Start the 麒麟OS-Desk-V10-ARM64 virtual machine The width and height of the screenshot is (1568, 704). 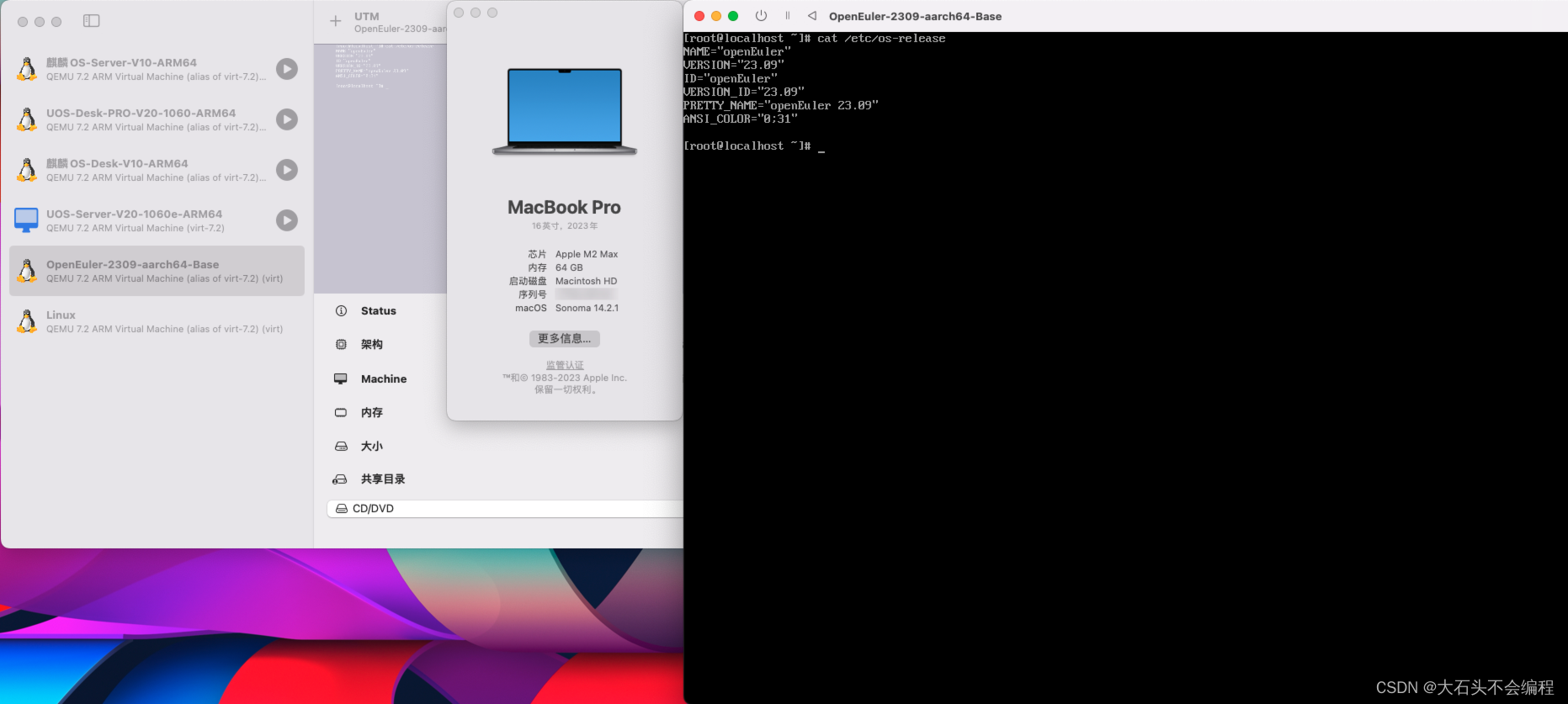click(287, 170)
